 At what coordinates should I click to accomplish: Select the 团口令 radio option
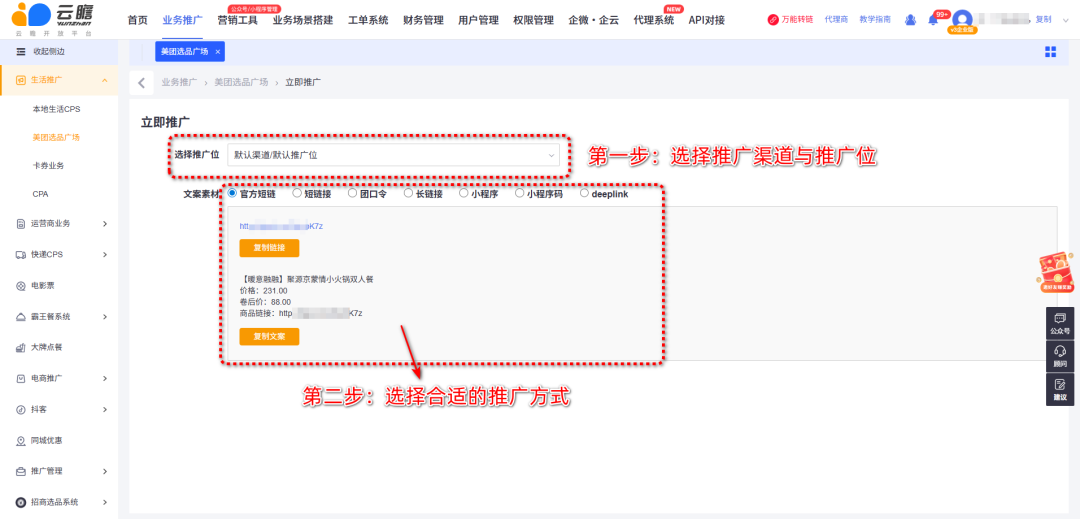[353, 193]
